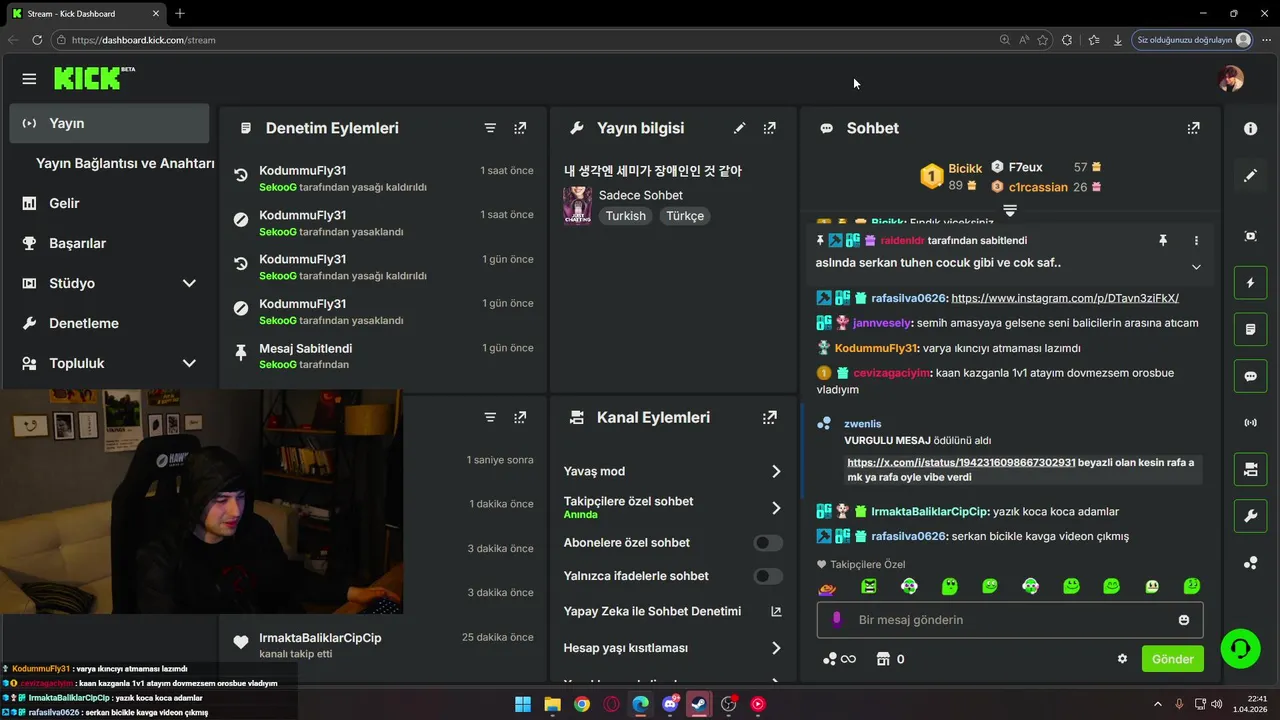This screenshot has height=720, width=1280.
Task: Click the Turkish tag in stream info
Action: click(626, 216)
